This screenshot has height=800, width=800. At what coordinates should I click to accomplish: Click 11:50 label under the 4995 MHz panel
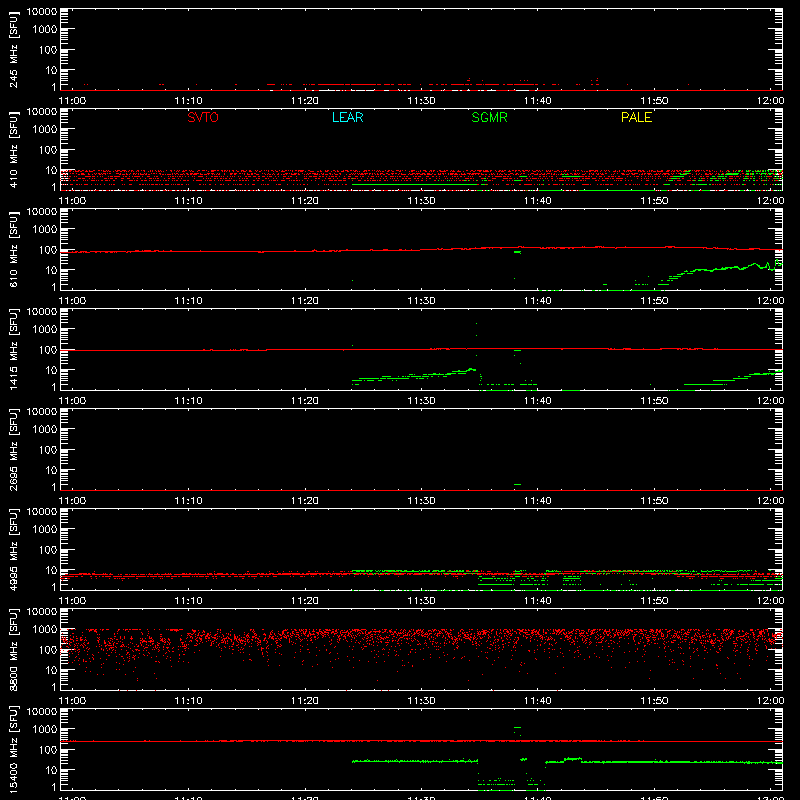point(654,601)
